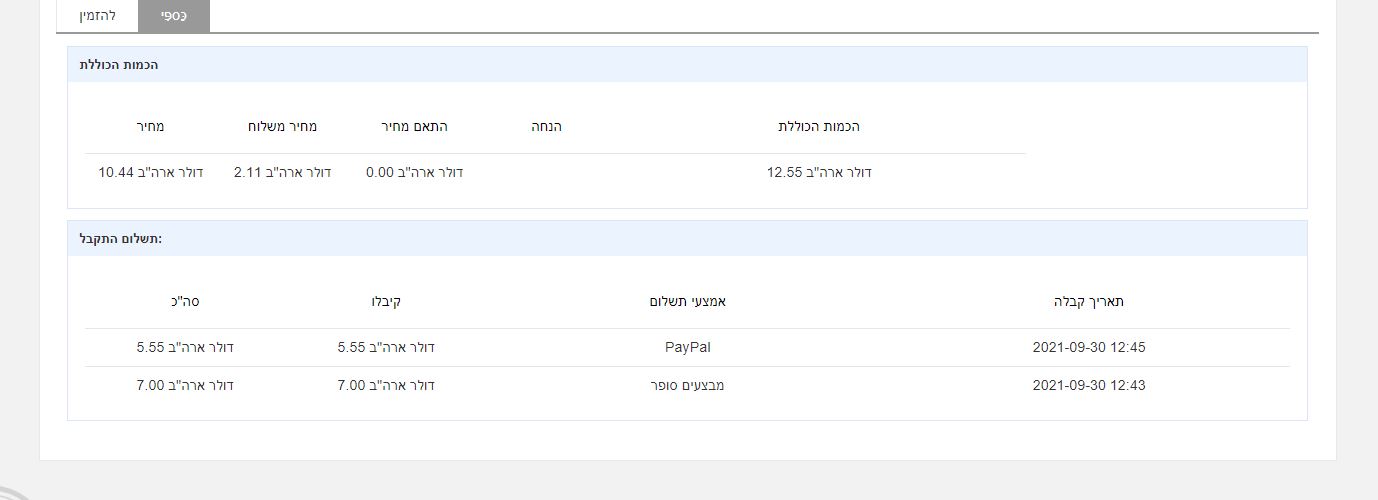The image size is (1378, 500).
Task: Select the 10.44 price value
Action: [x=150, y=173]
